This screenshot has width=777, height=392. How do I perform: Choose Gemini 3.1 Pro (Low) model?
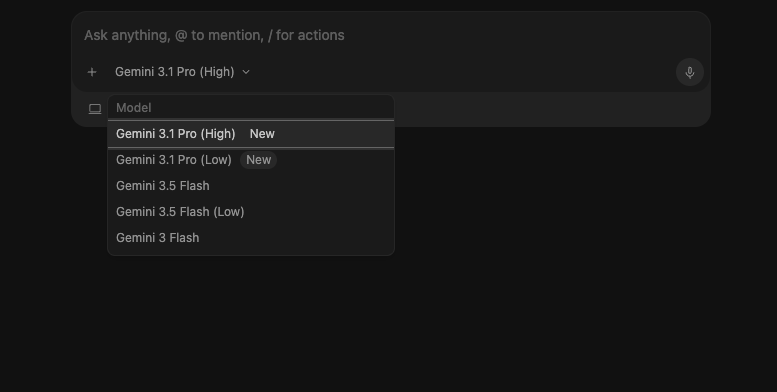tap(251, 160)
